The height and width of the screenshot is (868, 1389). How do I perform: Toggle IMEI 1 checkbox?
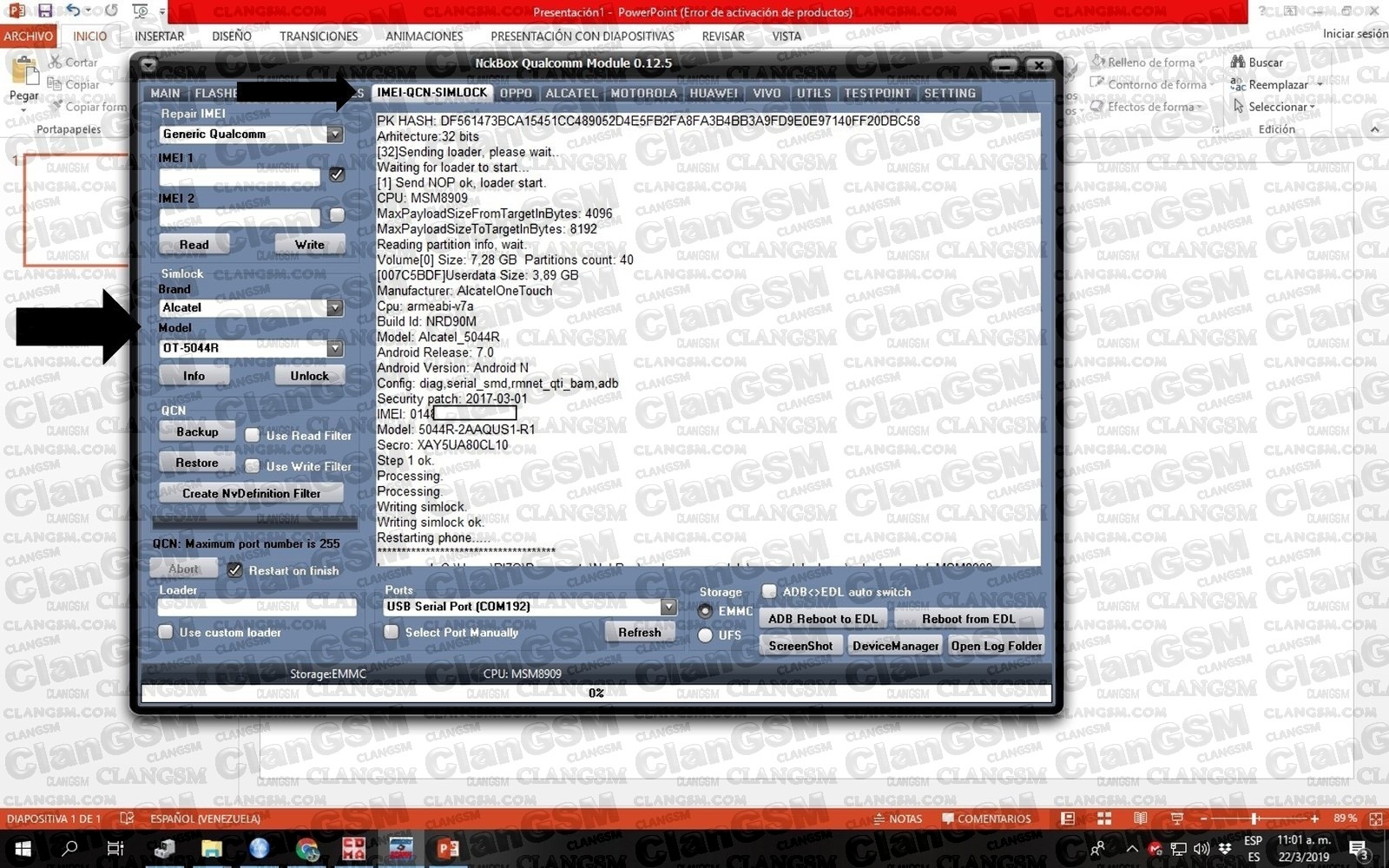click(x=337, y=174)
